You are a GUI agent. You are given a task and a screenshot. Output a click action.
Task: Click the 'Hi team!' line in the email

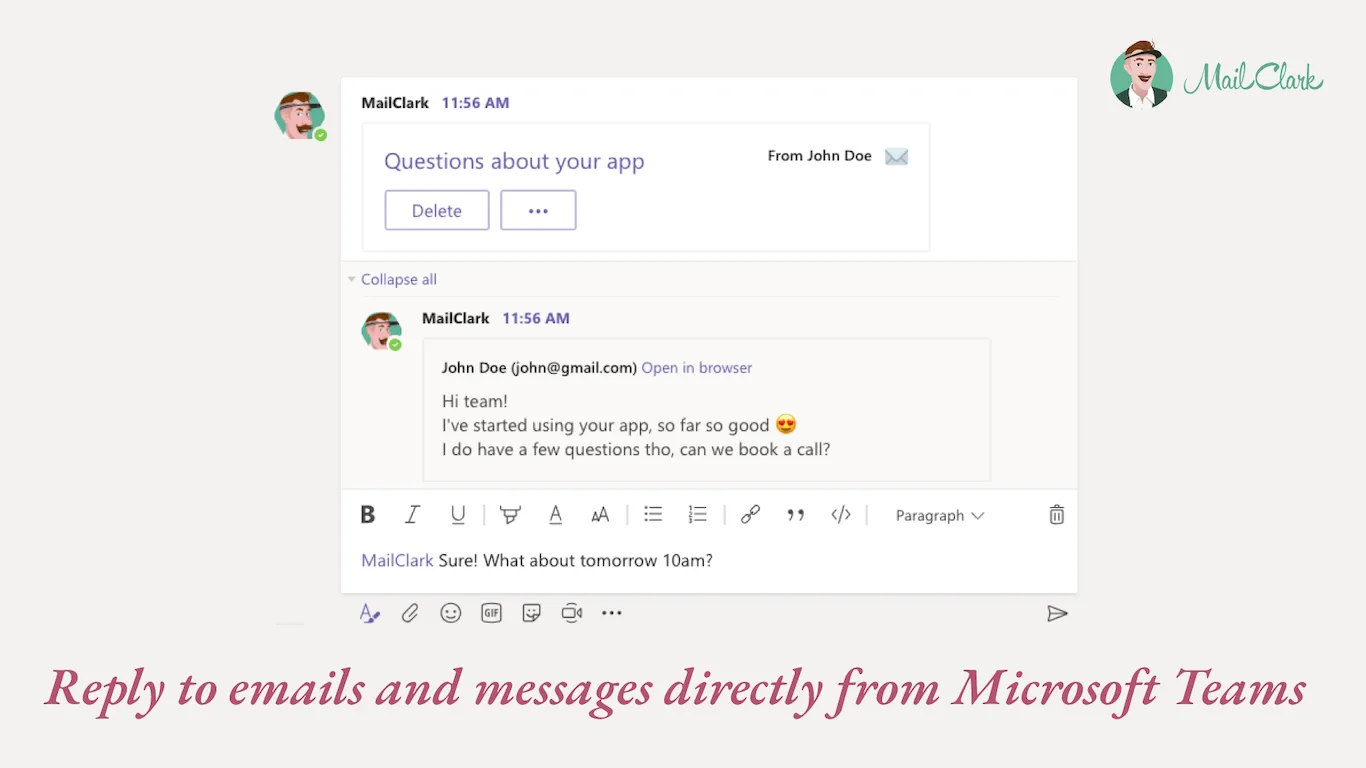point(475,401)
